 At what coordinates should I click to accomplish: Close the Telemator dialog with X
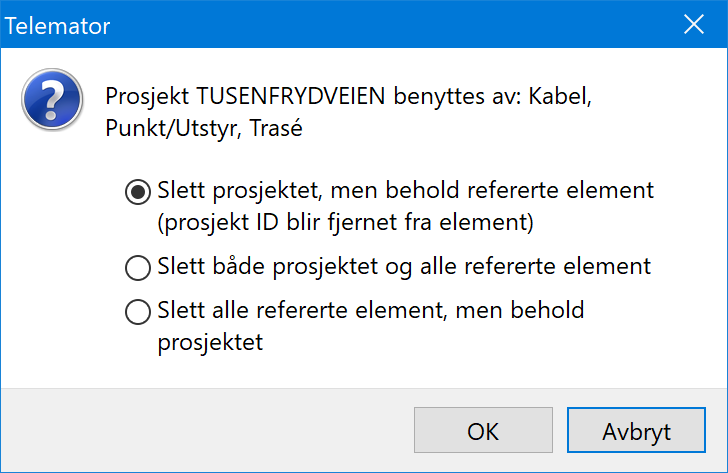point(694,24)
